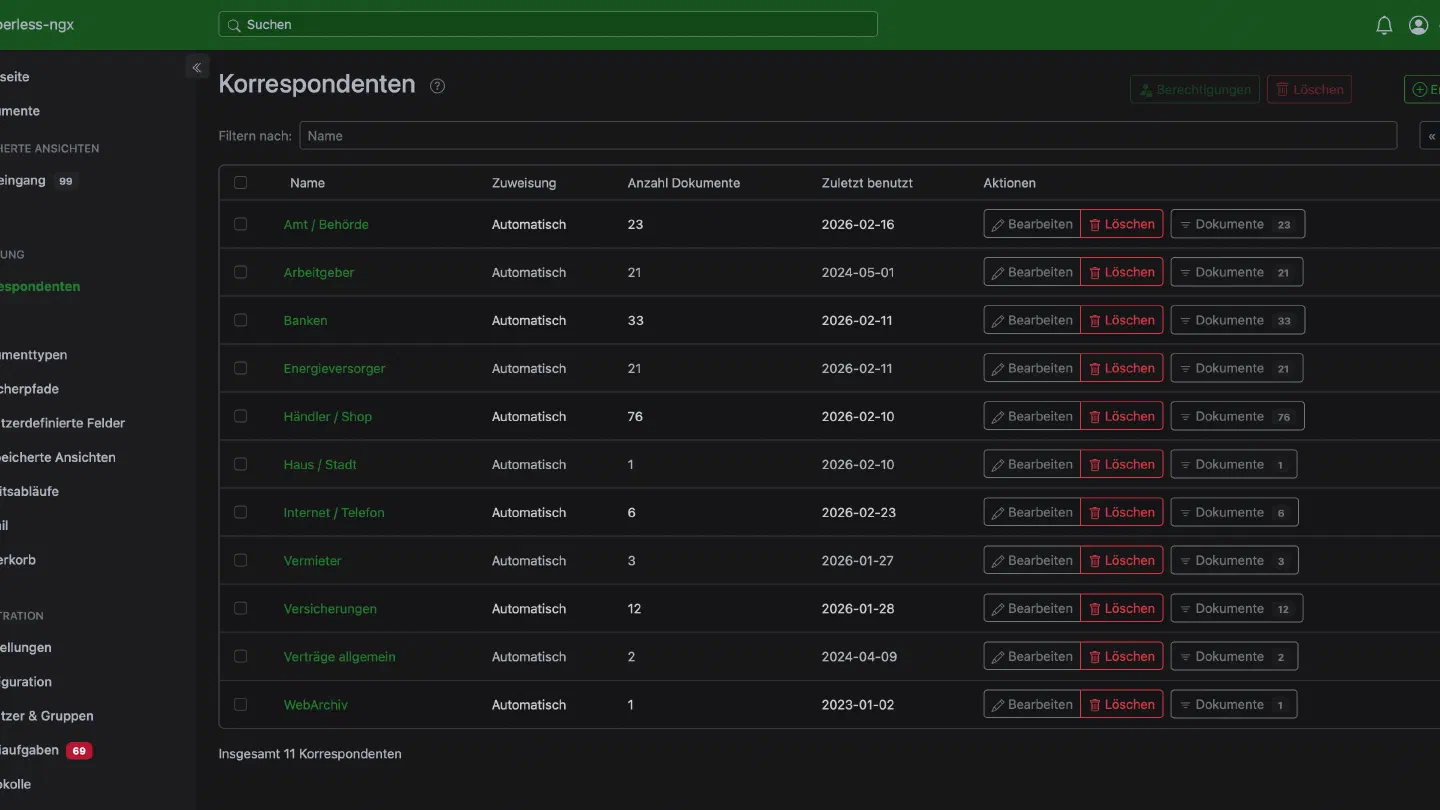The image size is (1440, 810).
Task: Delete the Vermieter correspondent
Action: [x=1122, y=560]
